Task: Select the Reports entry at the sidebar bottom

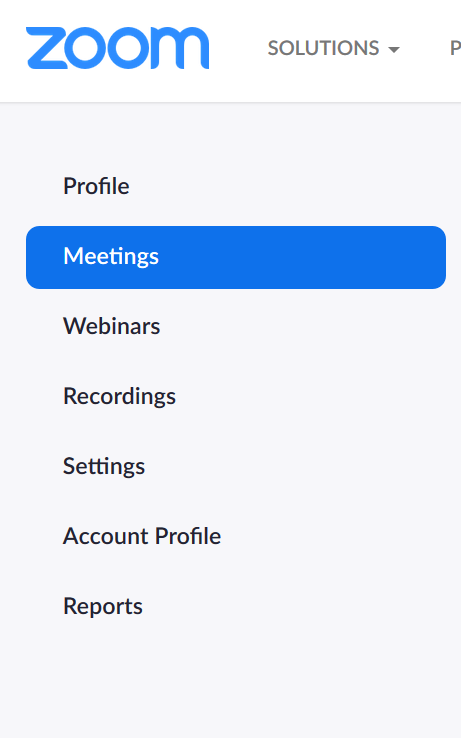Action: point(103,606)
